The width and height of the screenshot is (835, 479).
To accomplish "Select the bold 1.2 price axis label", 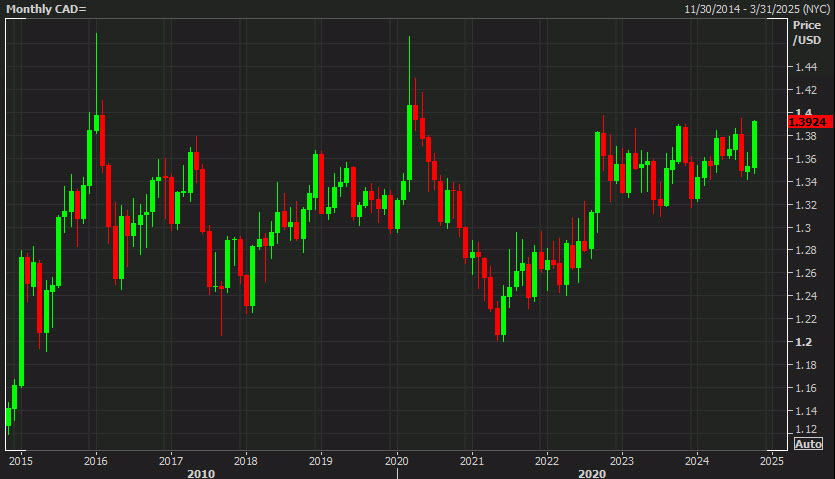I will (x=804, y=342).
